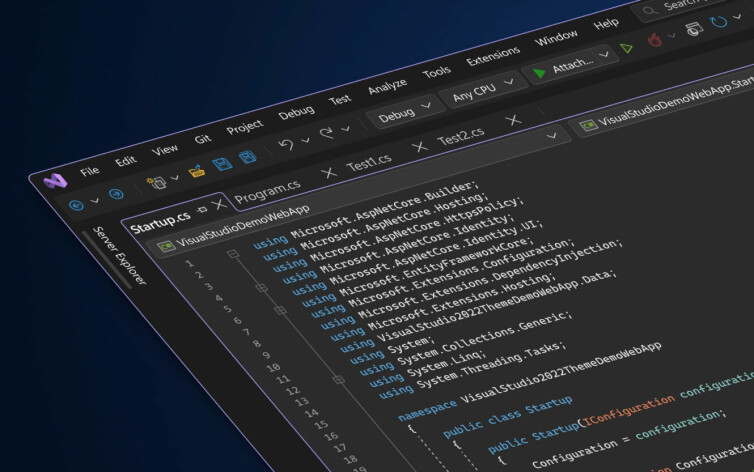Redo the last undone action
Screen dimensions: 754x472
pos(327,133)
